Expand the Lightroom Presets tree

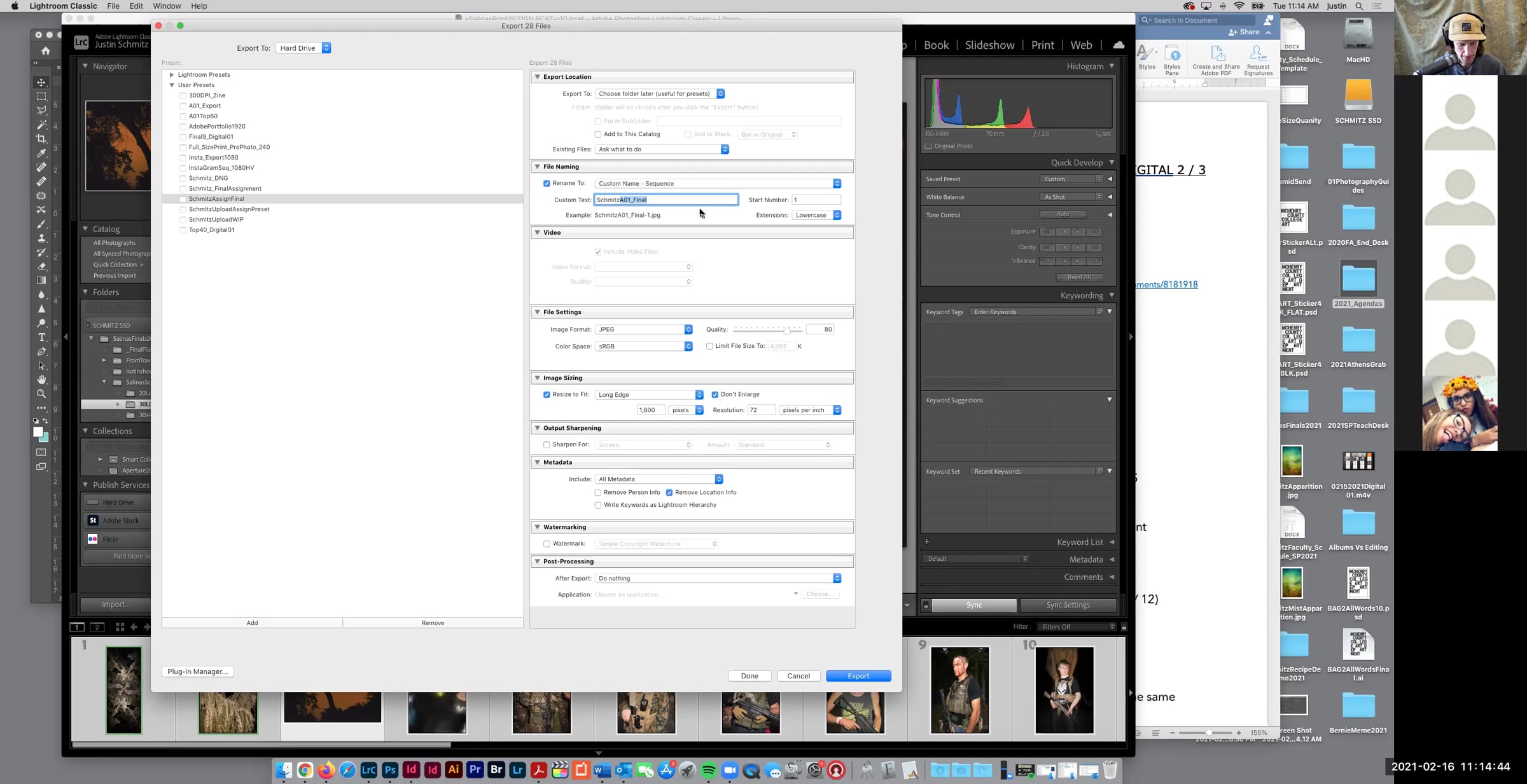[x=172, y=74]
